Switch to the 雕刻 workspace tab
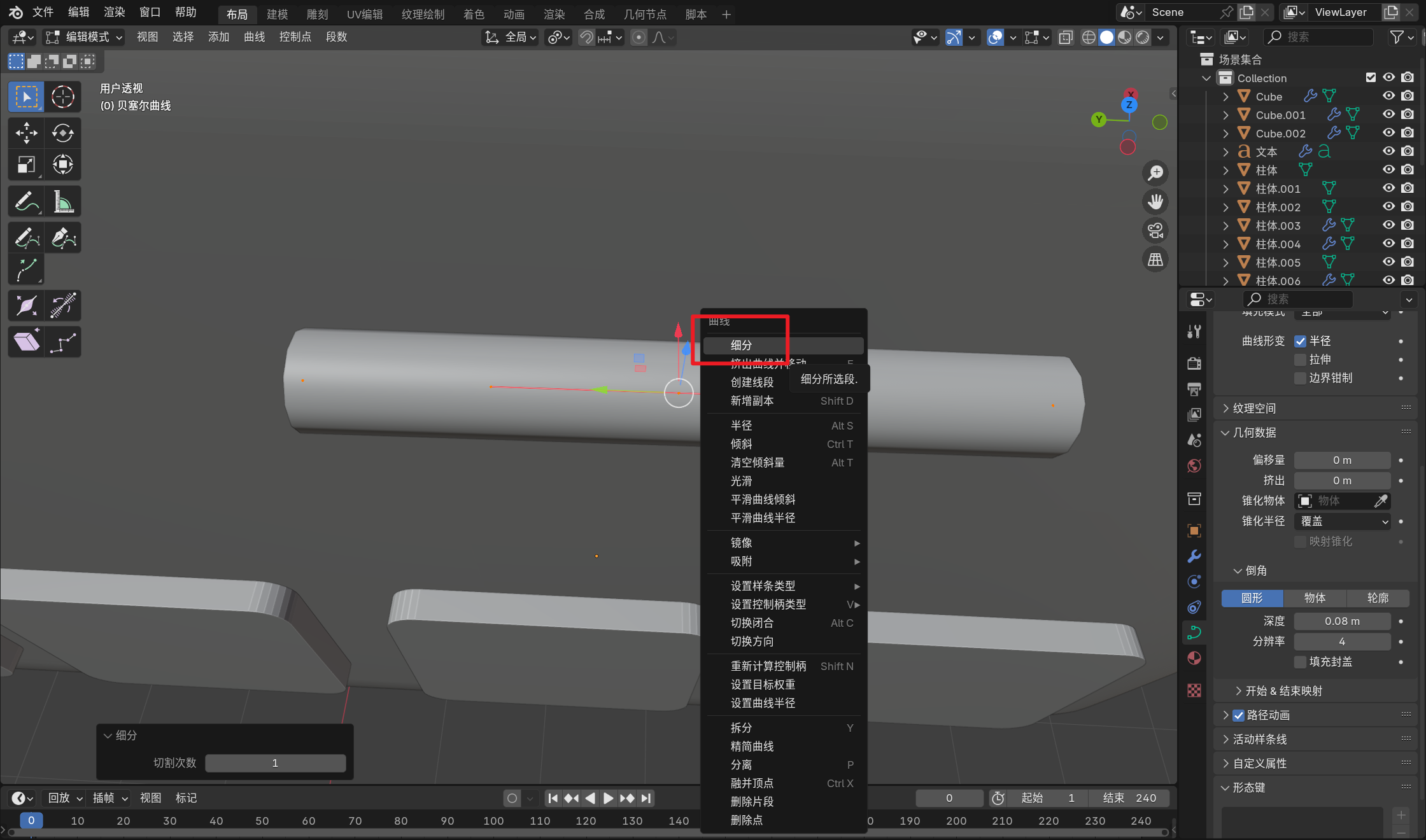This screenshot has width=1426, height=840. coord(316,14)
